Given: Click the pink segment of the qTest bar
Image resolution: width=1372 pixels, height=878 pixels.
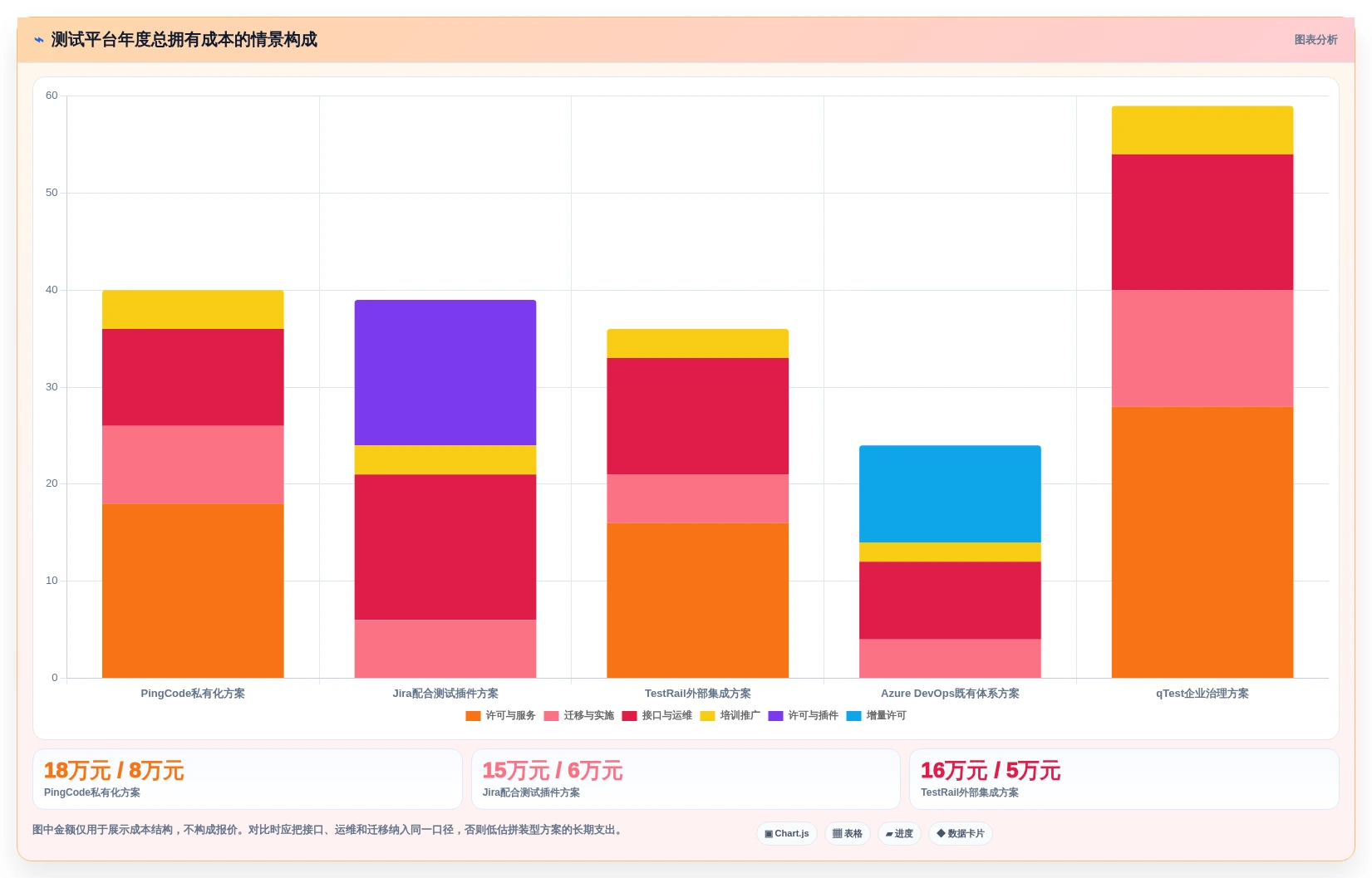Looking at the screenshot, I should click(1202, 348).
